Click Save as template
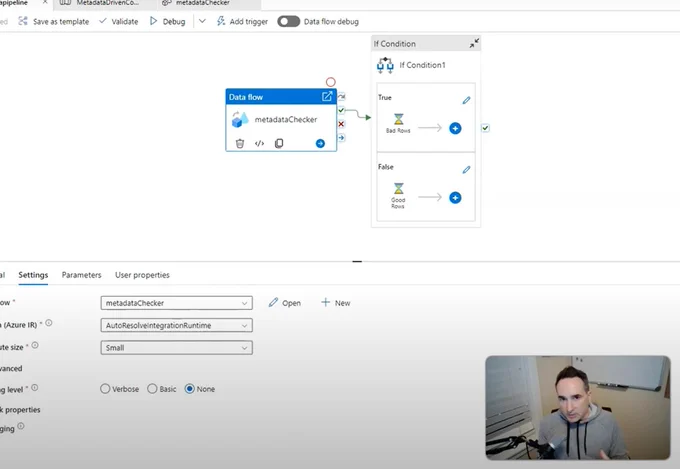 [54, 21]
